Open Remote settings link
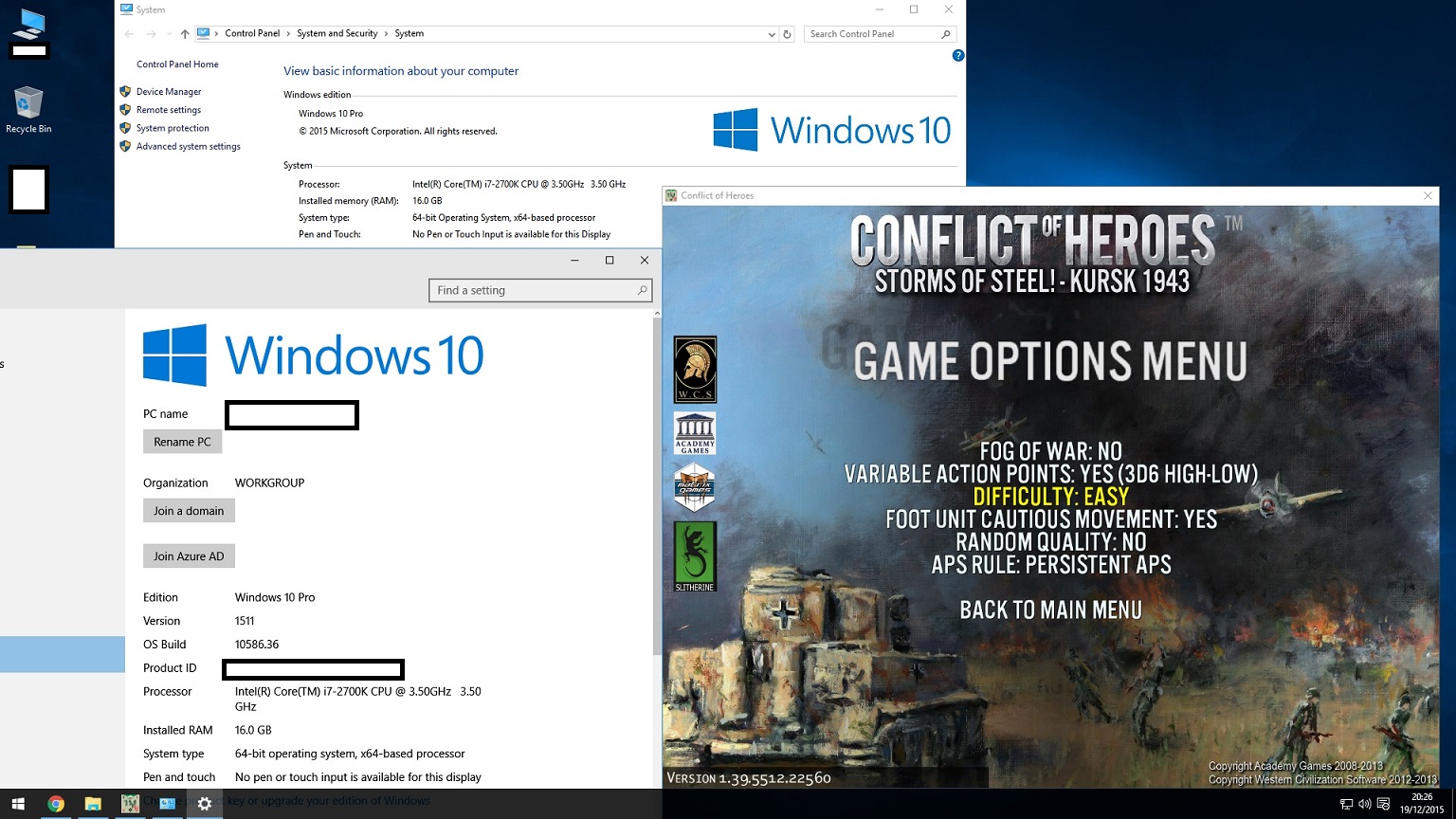The width and height of the screenshot is (1456, 819). point(169,110)
